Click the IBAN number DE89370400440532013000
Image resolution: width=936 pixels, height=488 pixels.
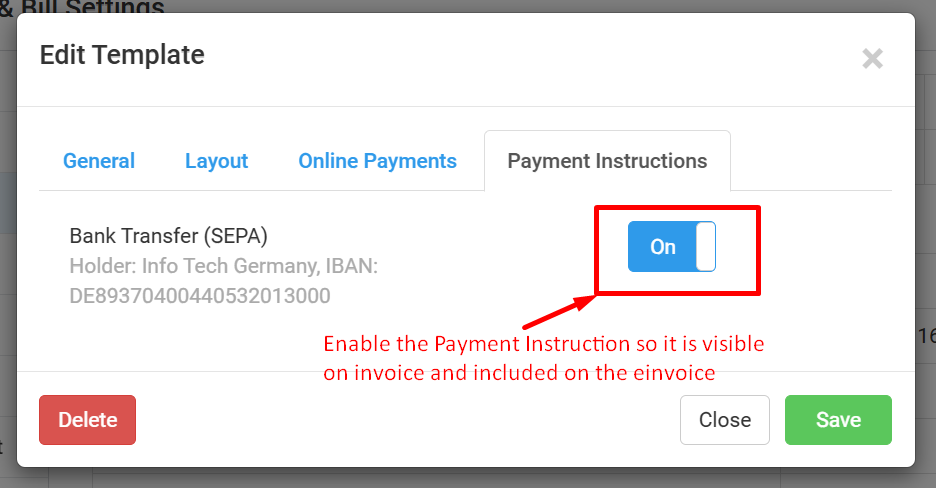coord(200,296)
